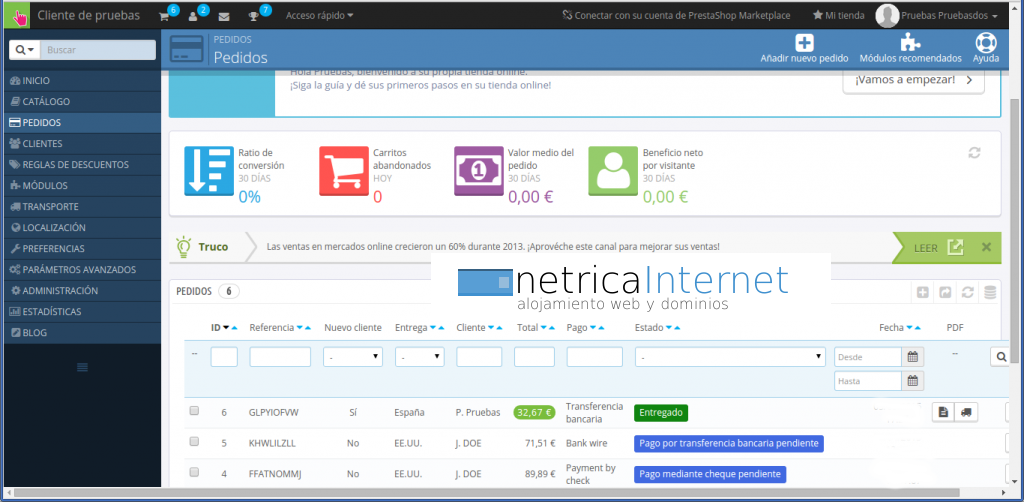
Task: Export the Pedidos list
Action: 945,293
